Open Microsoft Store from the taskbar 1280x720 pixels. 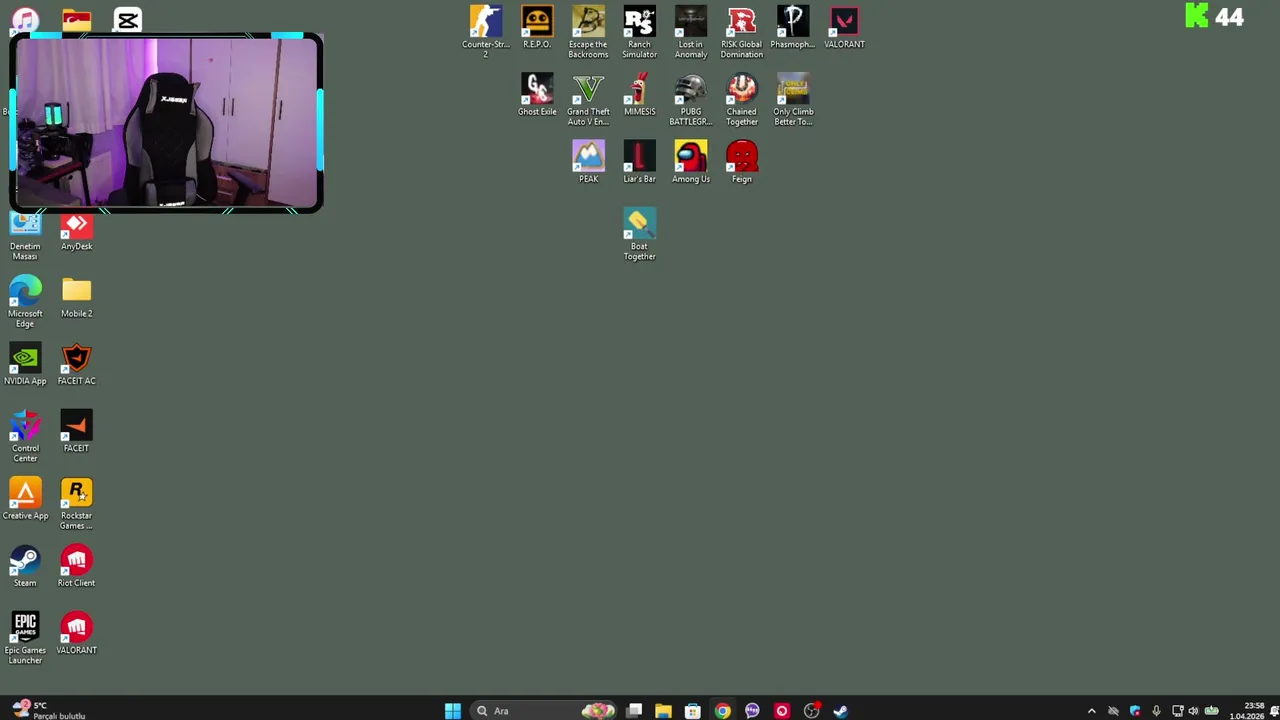click(692, 711)
